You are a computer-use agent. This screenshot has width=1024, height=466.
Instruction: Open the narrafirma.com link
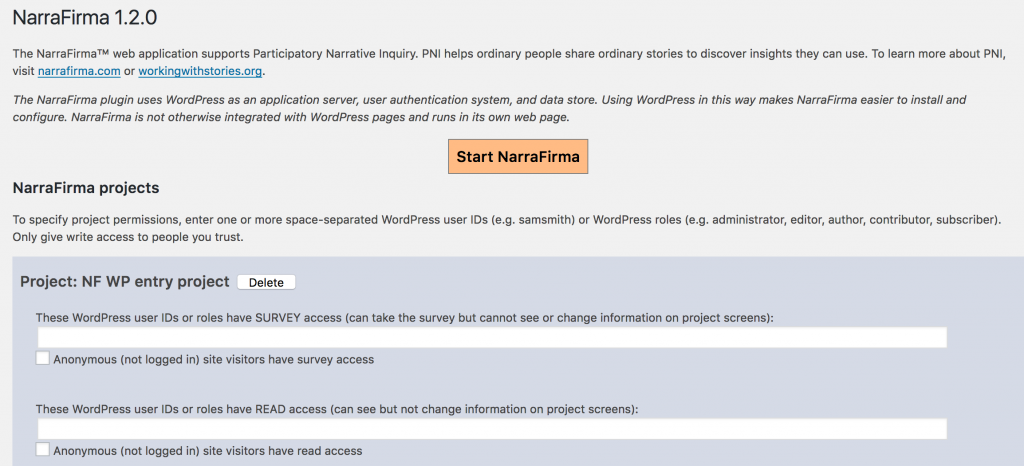(79, 72)
